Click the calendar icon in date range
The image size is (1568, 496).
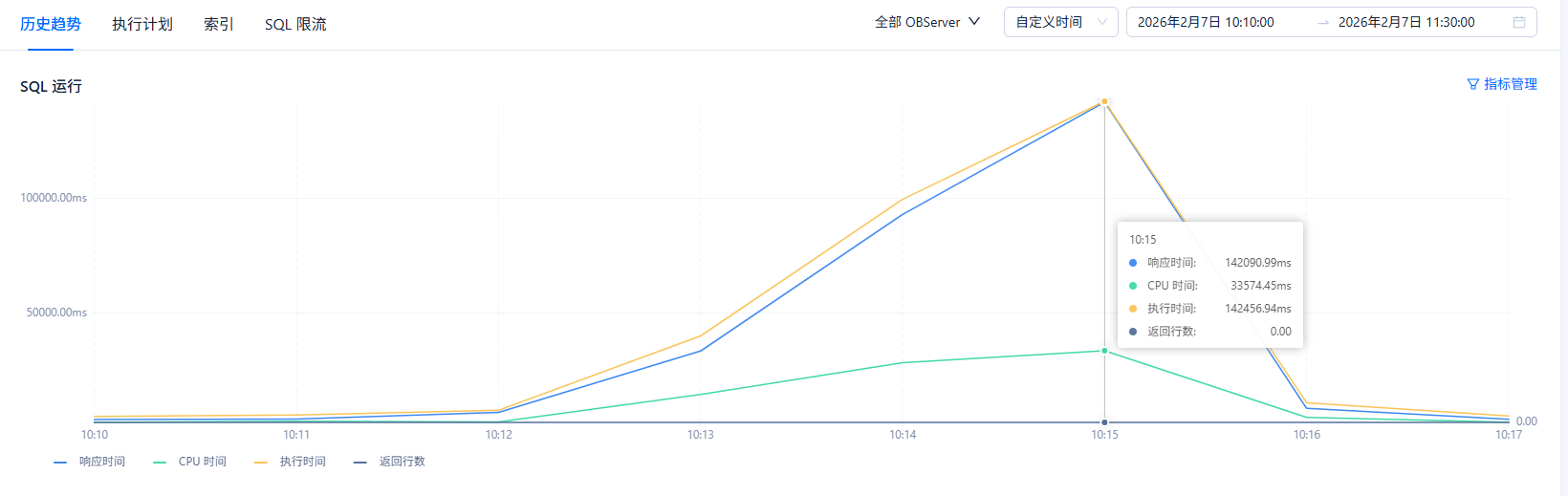(1518, 22)
